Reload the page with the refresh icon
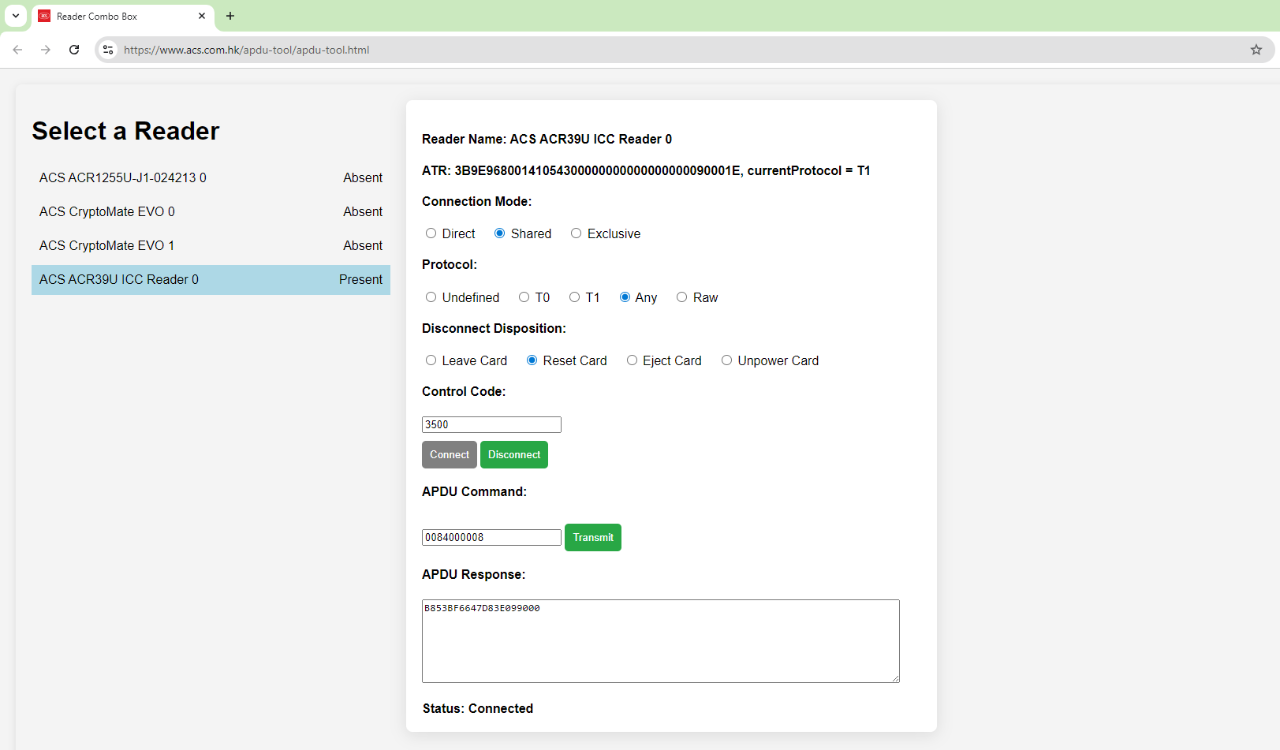This screenshot has height=750, width=1280. tap(74, 49)
